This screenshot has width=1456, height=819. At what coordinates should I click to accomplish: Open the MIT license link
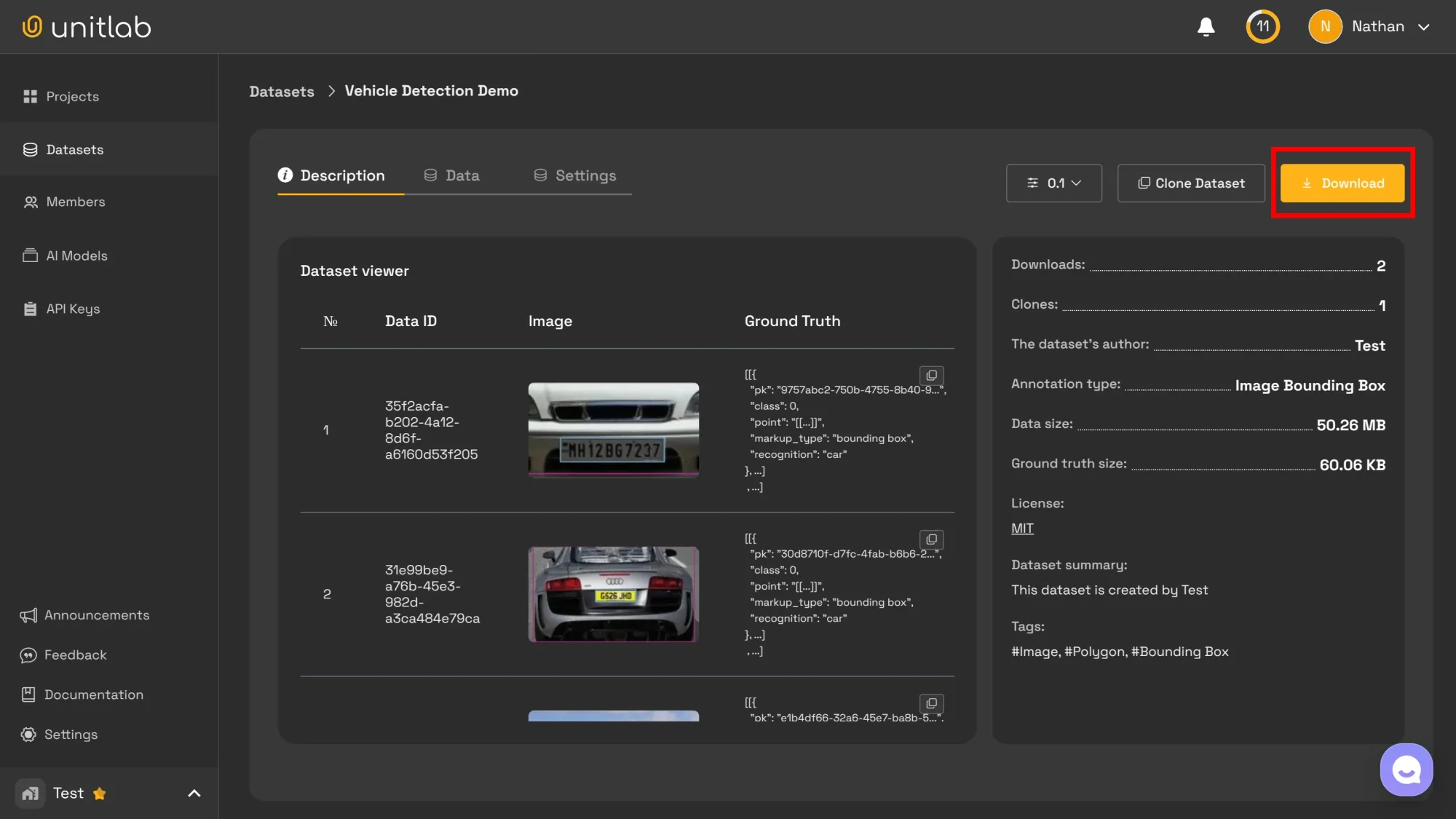coord(1021,528)
